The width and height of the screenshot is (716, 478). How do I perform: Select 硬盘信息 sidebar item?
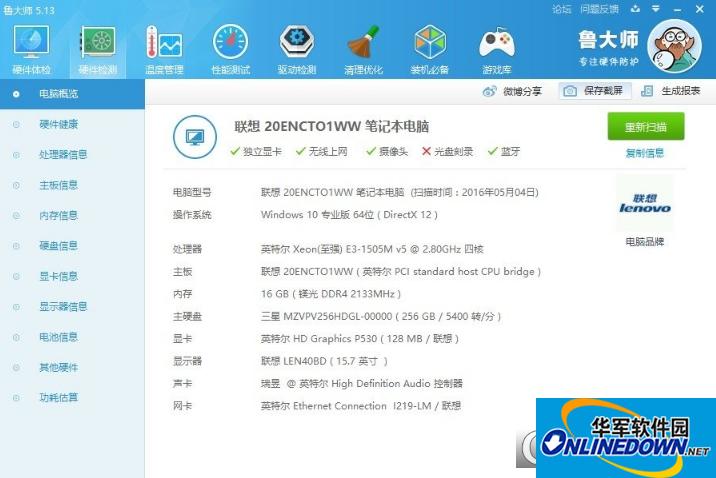[x=72, y=246]
